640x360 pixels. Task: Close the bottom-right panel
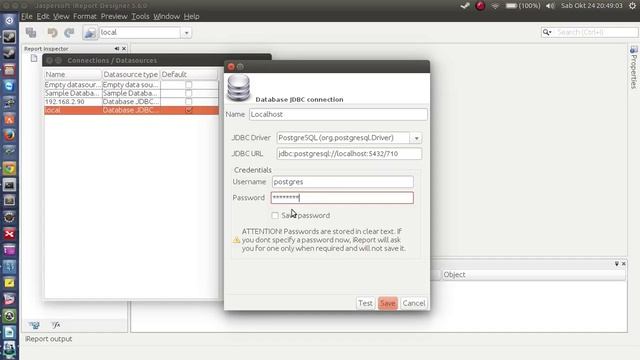624,264
